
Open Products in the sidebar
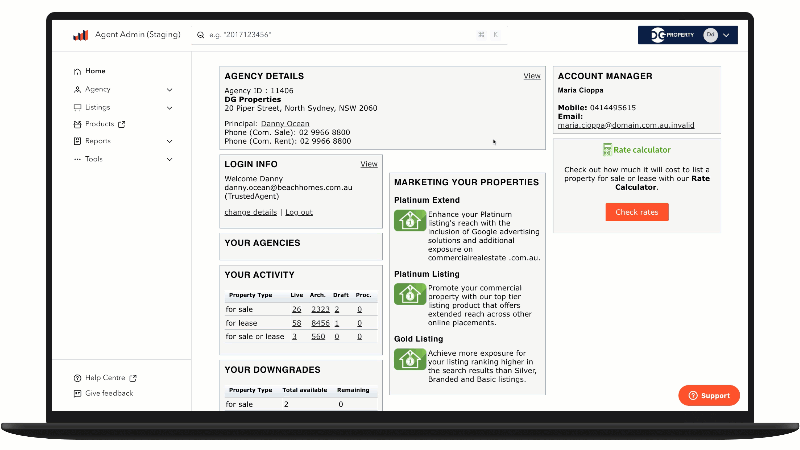pyautogui.click(x=99, y=124)
